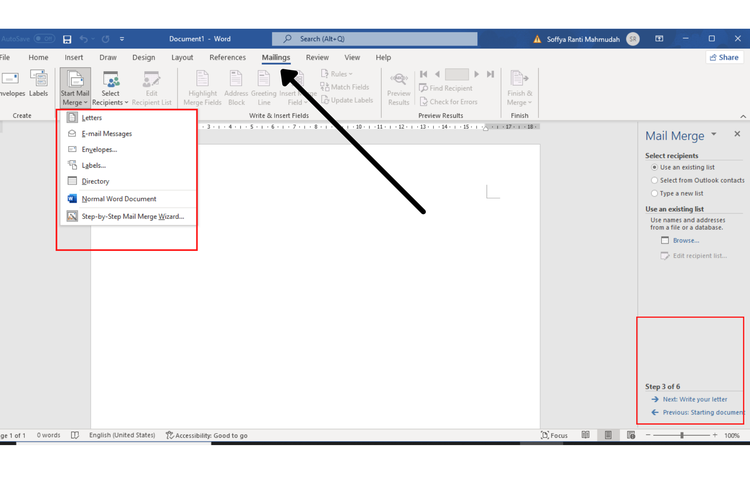Image resolution: width=750 pixels, height=500 pixels.
Task: Select Use an existing list radio
Action: [x=654, y=167]
